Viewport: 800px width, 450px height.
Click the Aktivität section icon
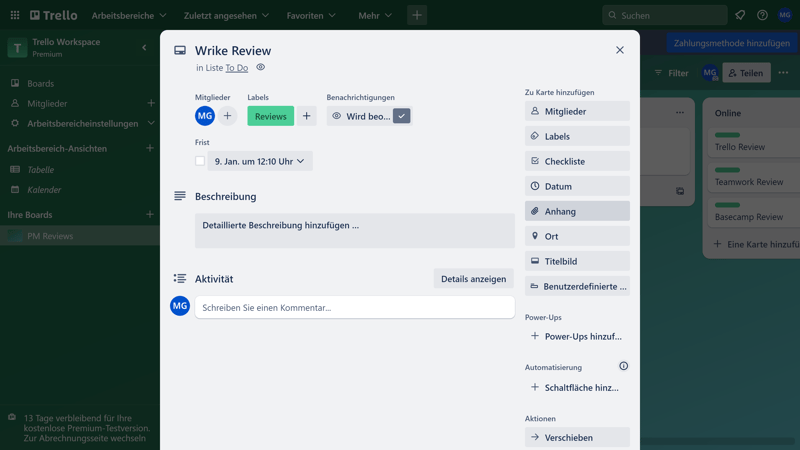(180, 278)
